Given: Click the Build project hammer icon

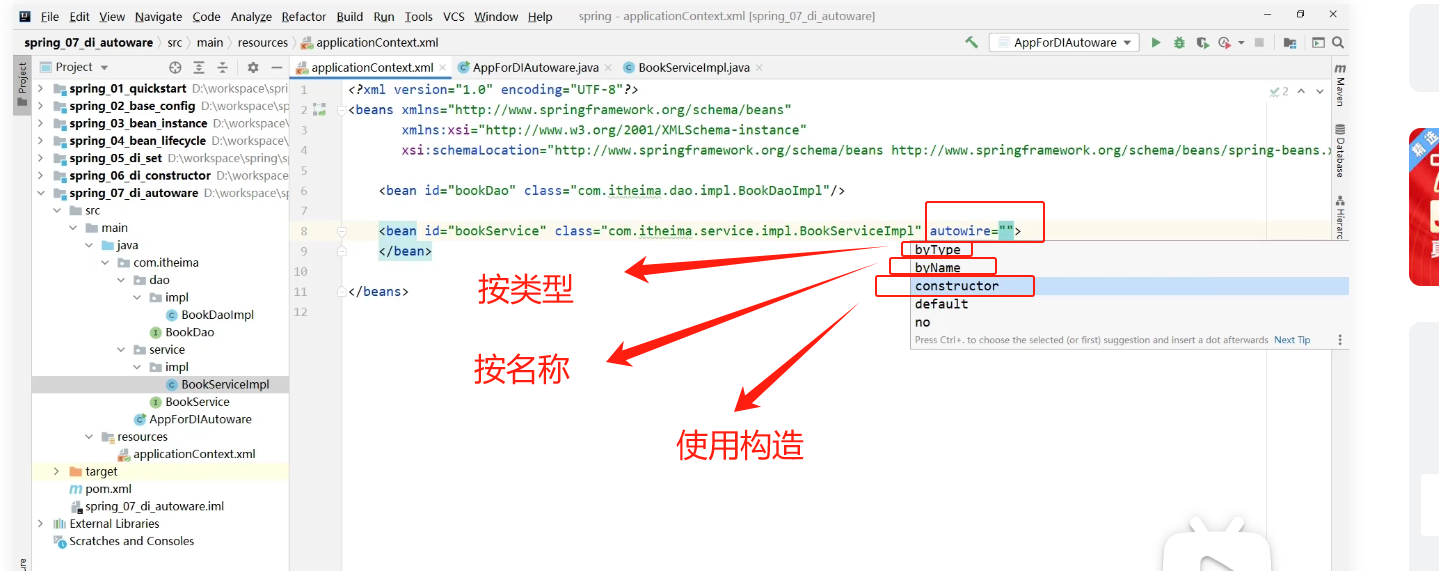Looking at the screenshot, I should pyautogui.click(x=971, y=43).
